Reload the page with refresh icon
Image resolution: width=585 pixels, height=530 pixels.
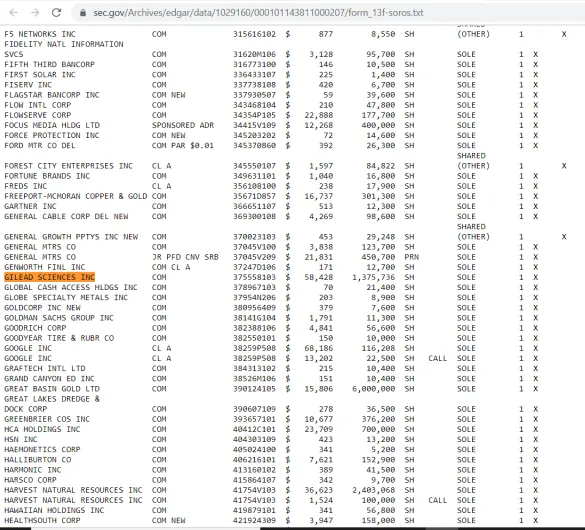point(56,13)
